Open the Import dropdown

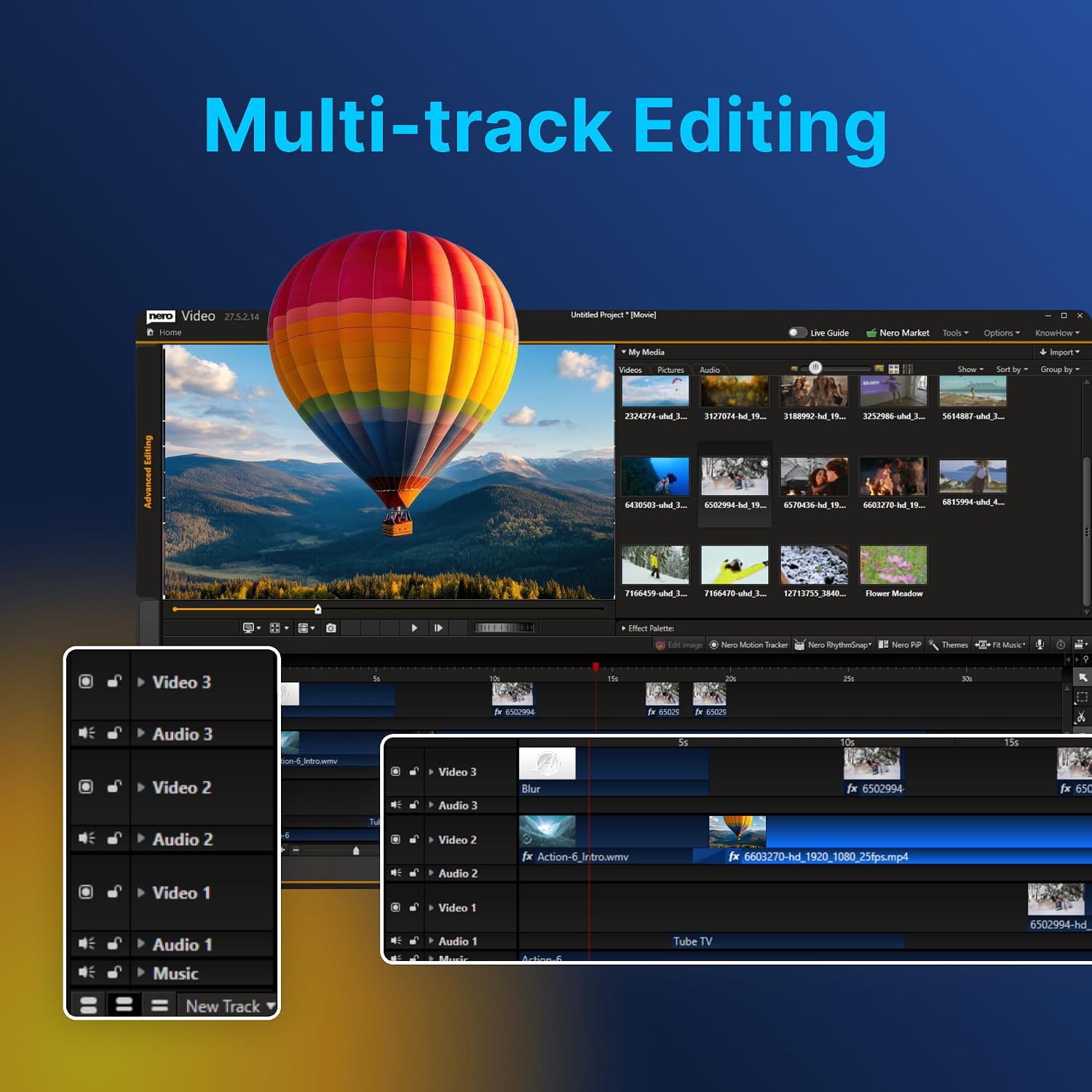point(1060,352)
